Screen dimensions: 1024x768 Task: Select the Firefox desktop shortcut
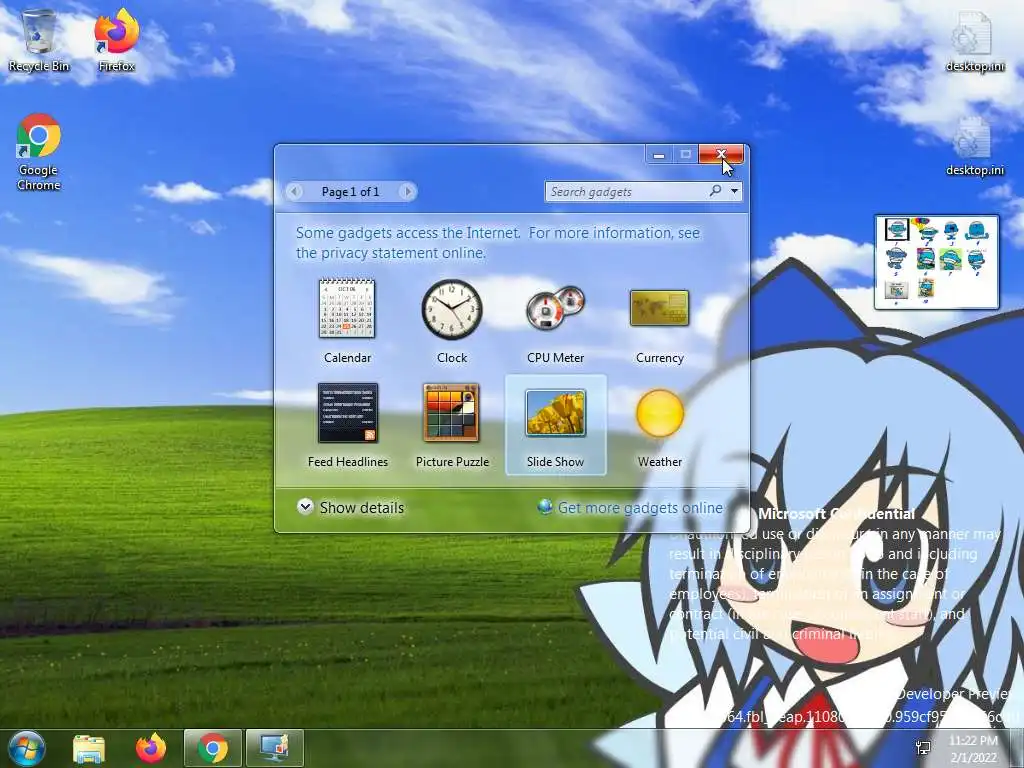[x=117, y=40]
